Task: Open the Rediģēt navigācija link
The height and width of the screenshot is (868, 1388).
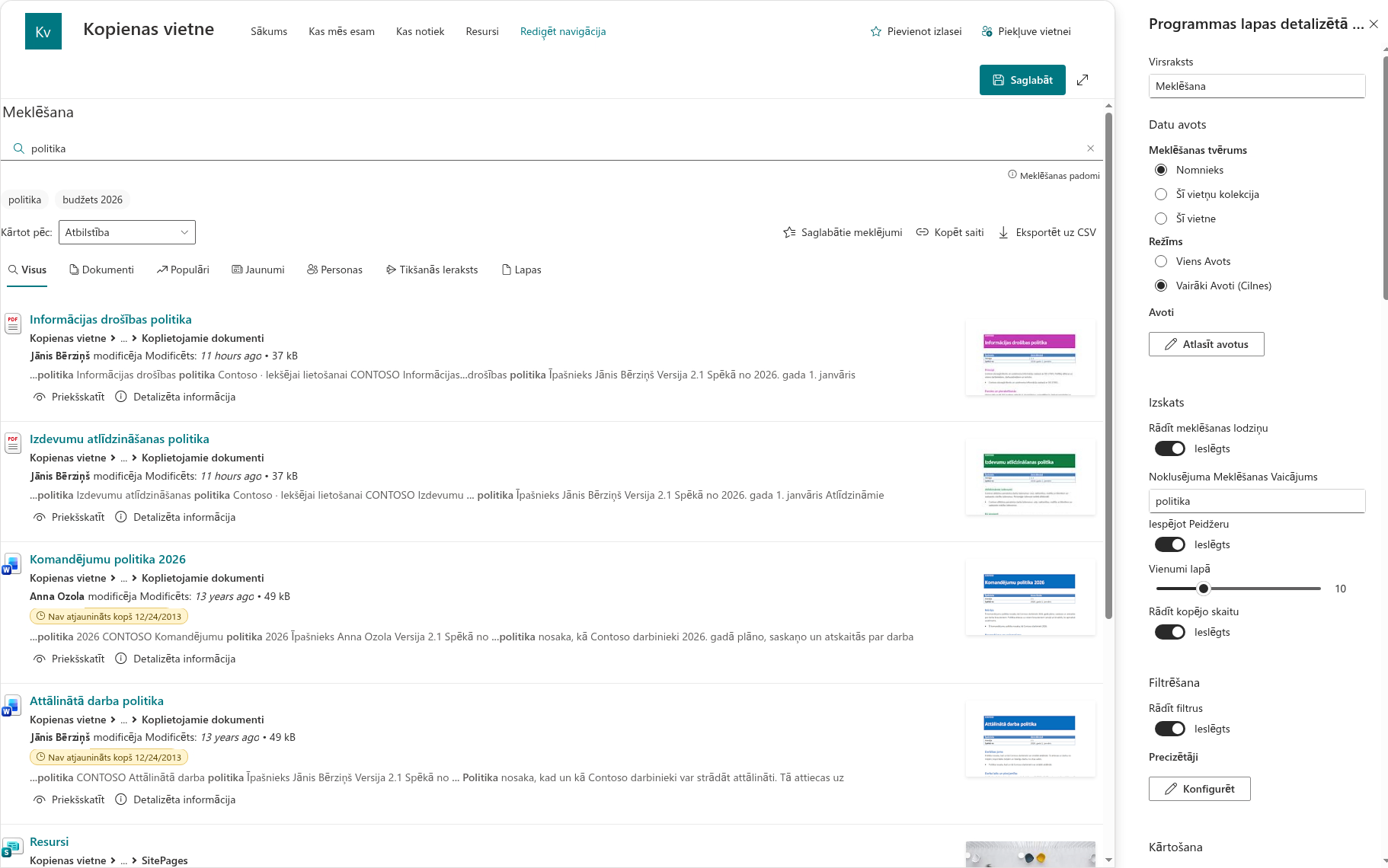Action: click(563, 31)
